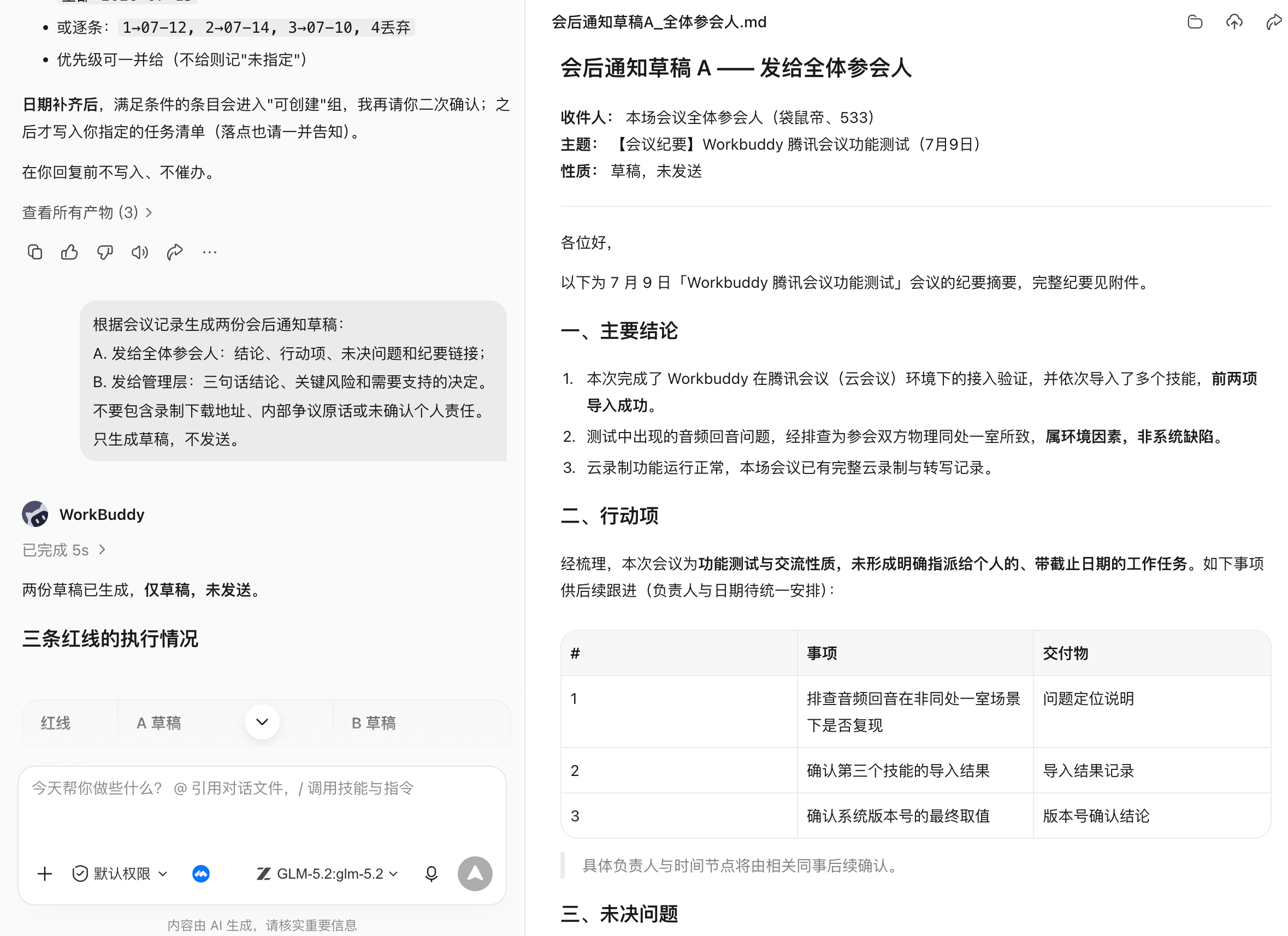
Task: Click scroll-down chevron button over table
Action: point(262,722)
